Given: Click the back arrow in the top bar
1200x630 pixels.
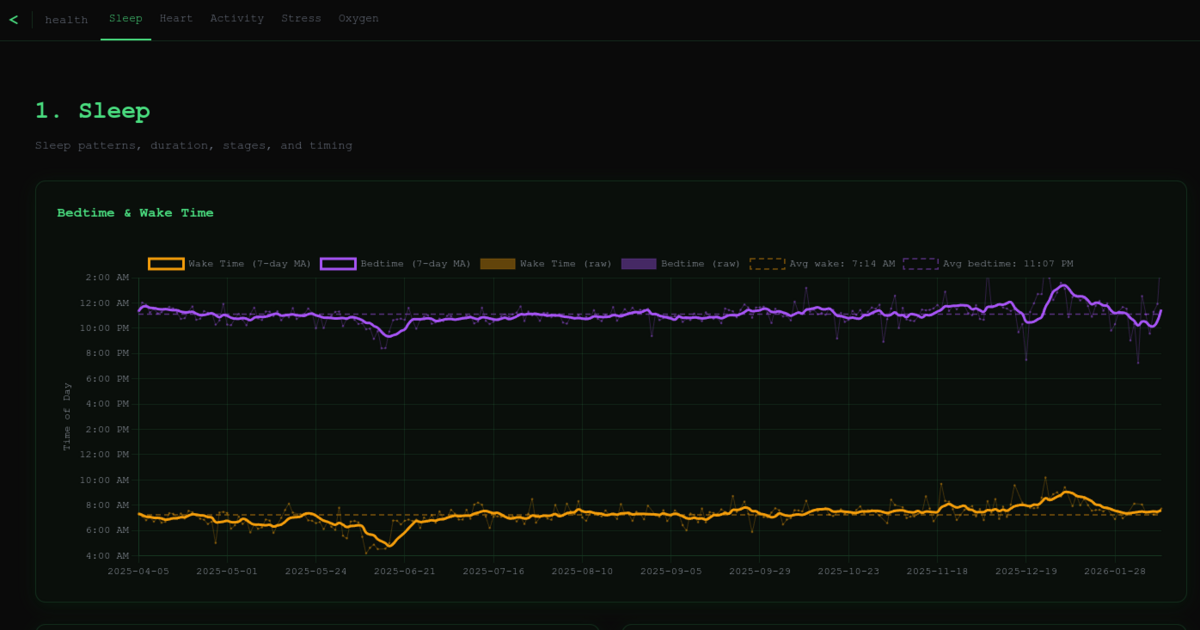Looking at the screenshot, I should point(14,18).
